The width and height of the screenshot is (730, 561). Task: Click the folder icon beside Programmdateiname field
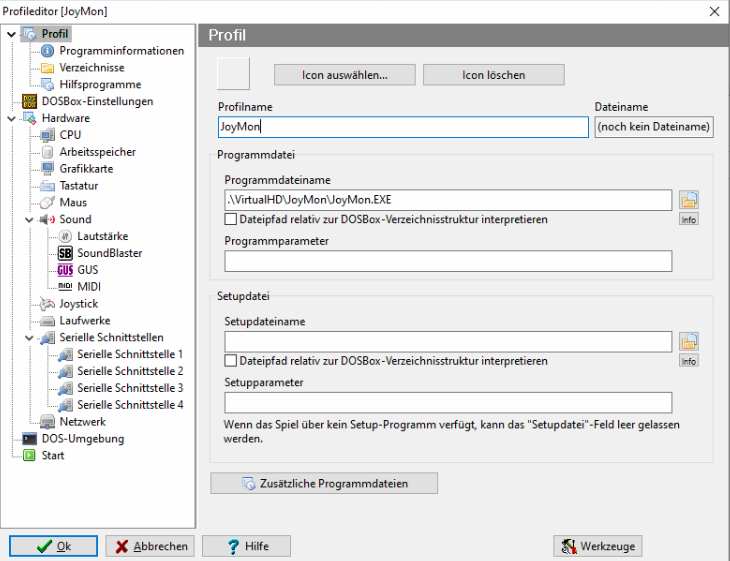[688, 199]
